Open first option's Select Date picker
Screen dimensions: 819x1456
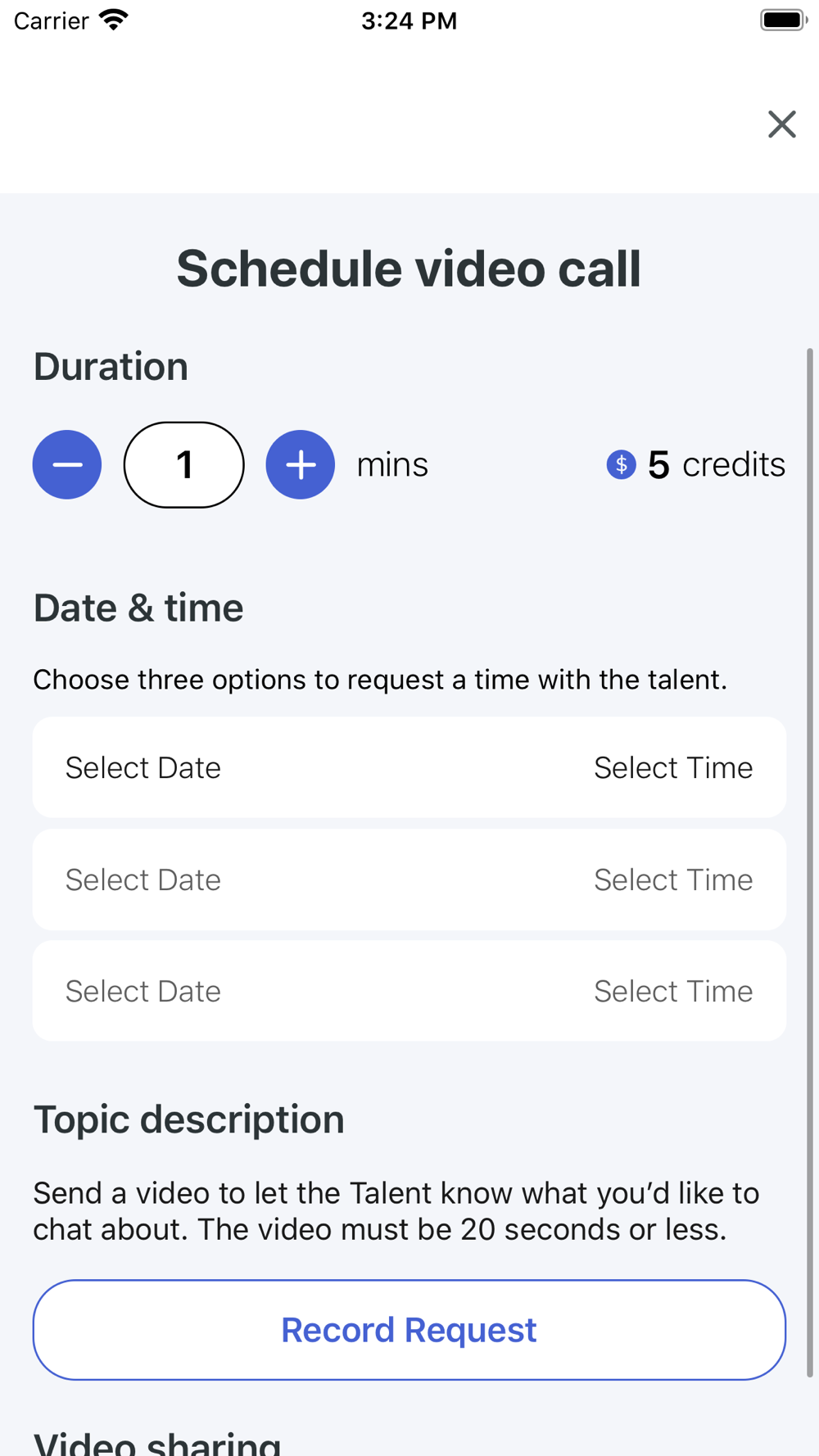pos(143,767)
